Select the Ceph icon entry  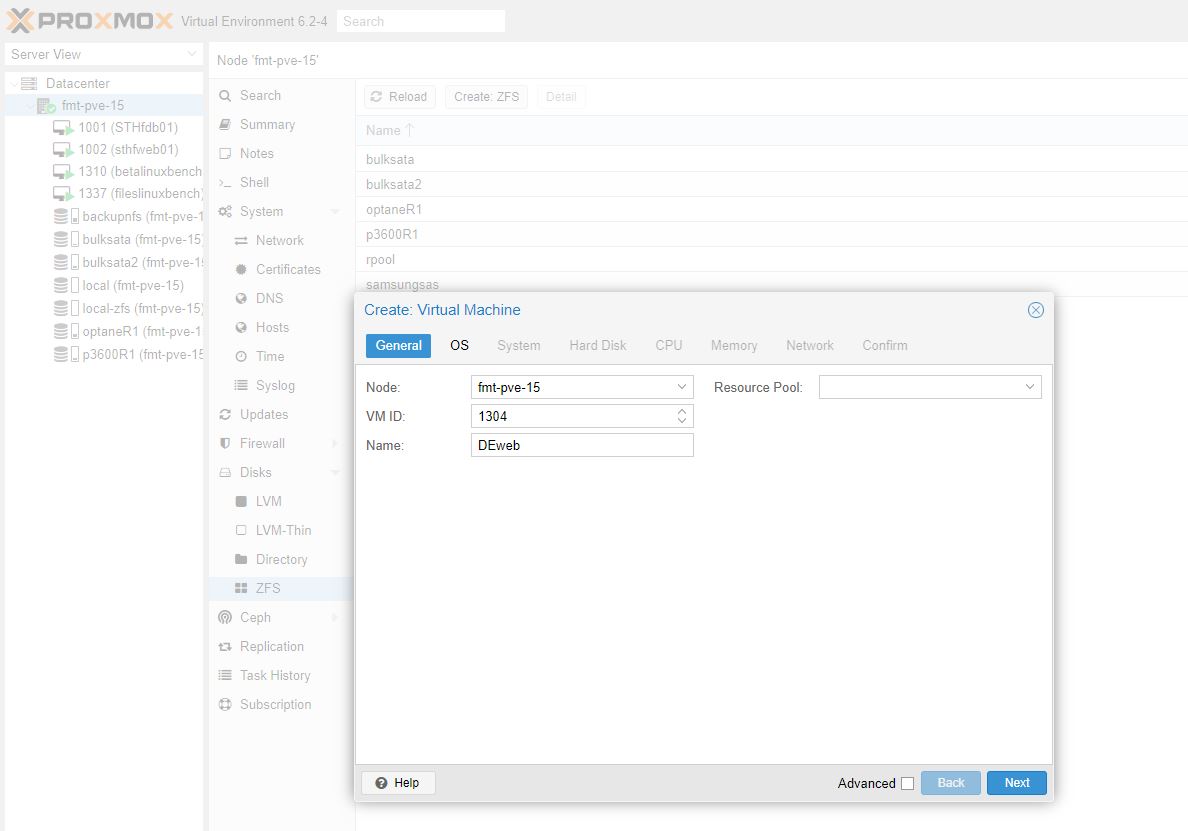coord(226,618)
